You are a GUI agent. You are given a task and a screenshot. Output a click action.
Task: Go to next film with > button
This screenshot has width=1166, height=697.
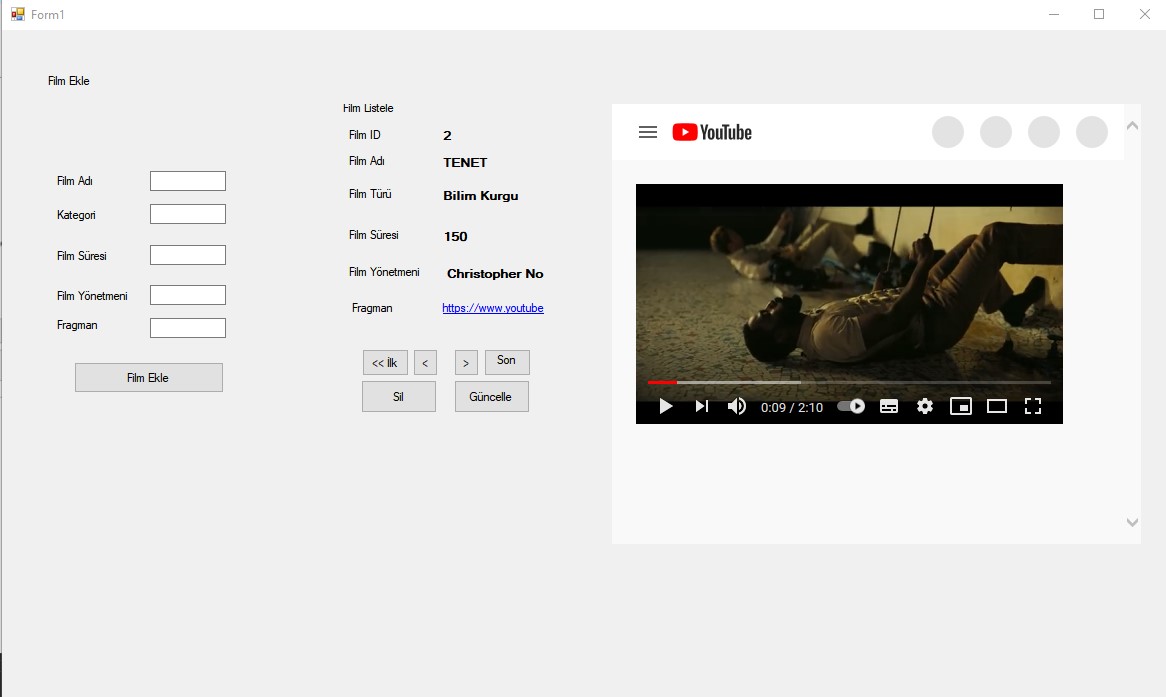(x=466, y=362)
